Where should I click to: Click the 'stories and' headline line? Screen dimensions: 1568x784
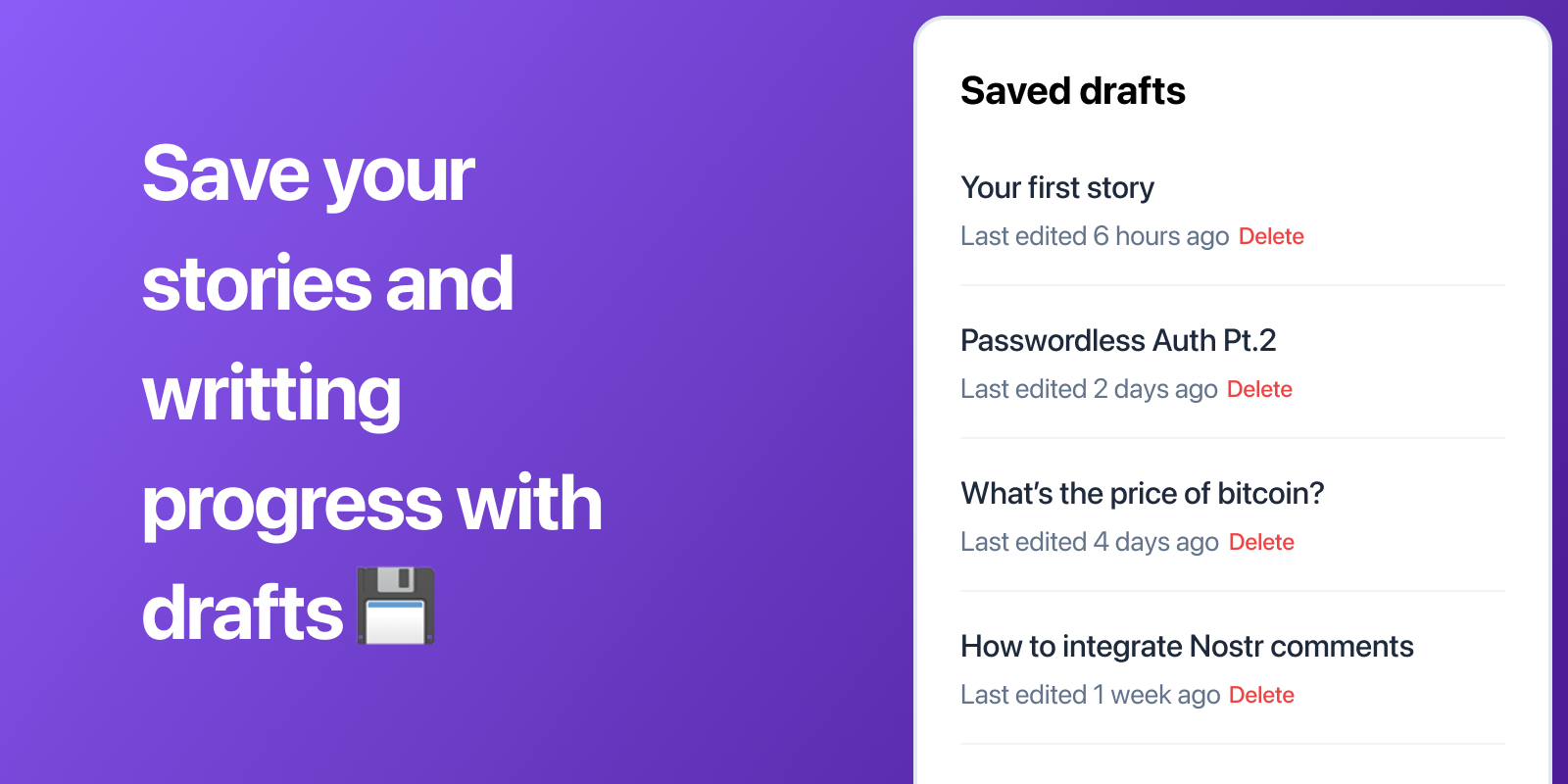click(327, 284)
